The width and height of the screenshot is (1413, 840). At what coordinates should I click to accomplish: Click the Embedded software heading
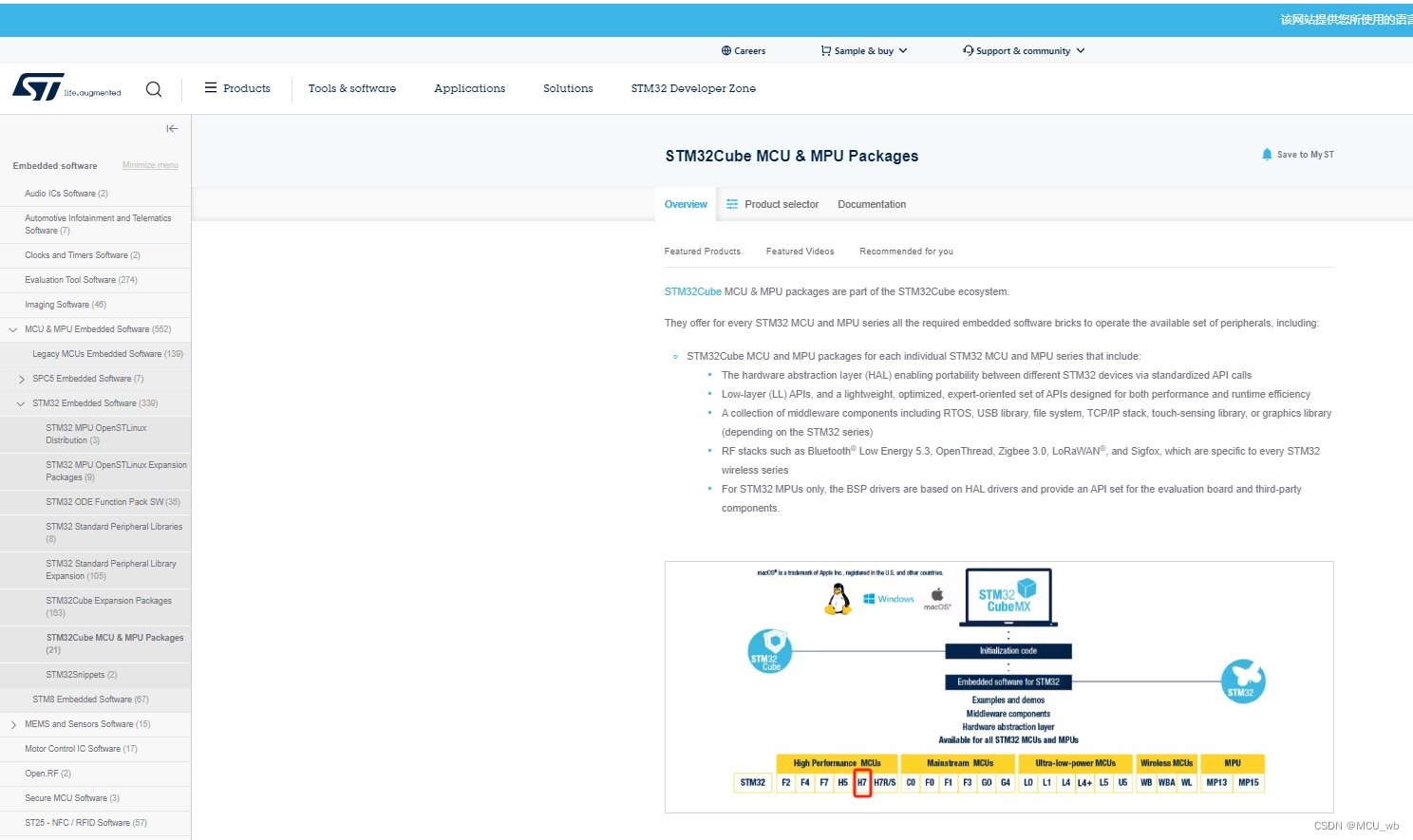point(55,166)
